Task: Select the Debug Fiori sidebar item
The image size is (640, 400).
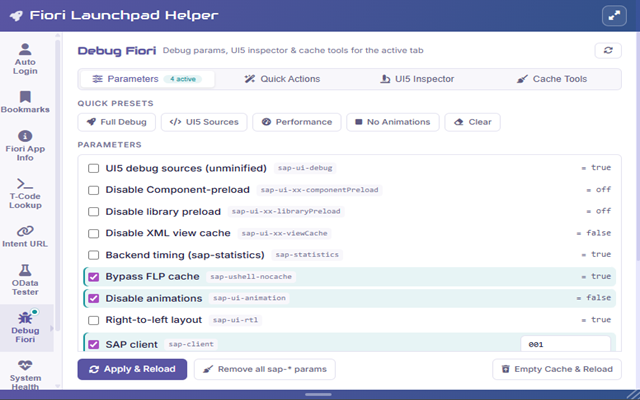Action: coord(25,328)
